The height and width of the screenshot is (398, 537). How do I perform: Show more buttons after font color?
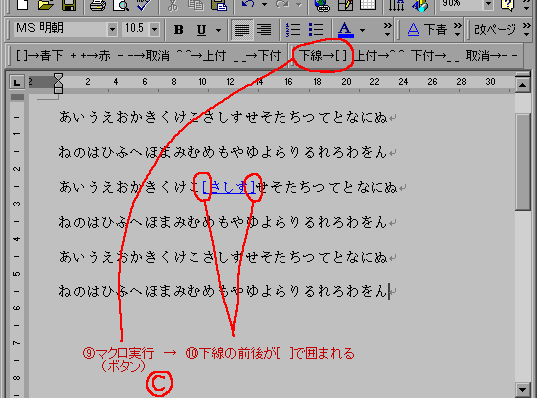(x=387, y=29)
